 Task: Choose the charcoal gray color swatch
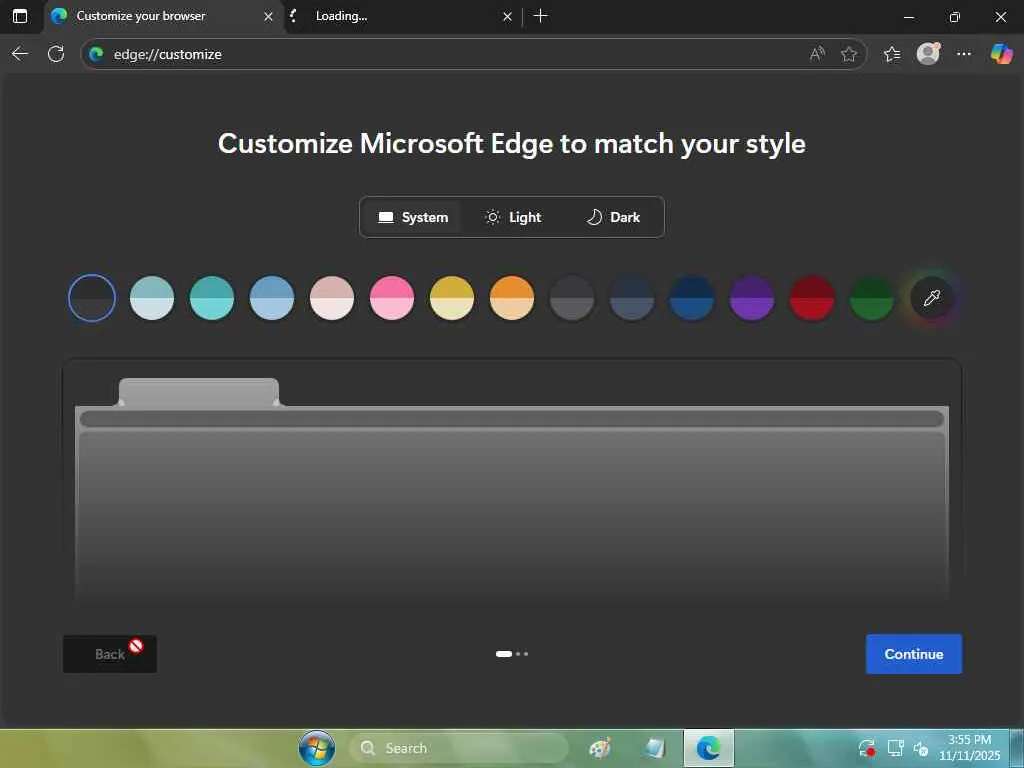coord(572,298)
